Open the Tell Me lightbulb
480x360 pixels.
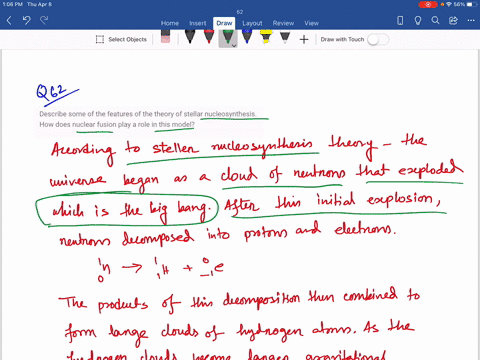coord(418,21)
